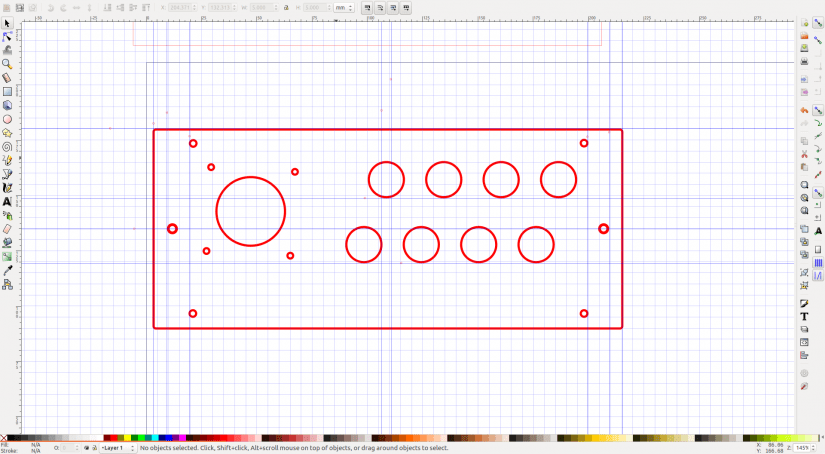The height and width of the screenshot is (454, 825).
Task: Toggle the width-height lock ratio button
Action: point(286,8)
